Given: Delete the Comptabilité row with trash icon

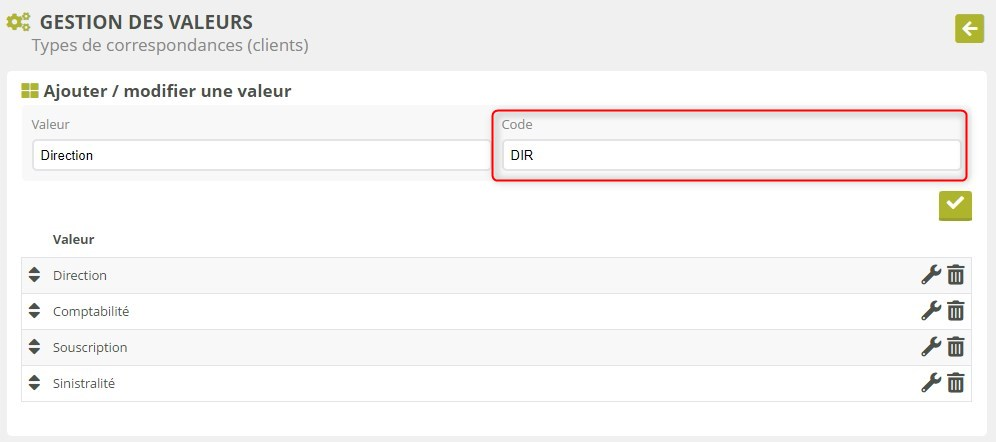Looking at the screenshot, I should click(956, 311).
